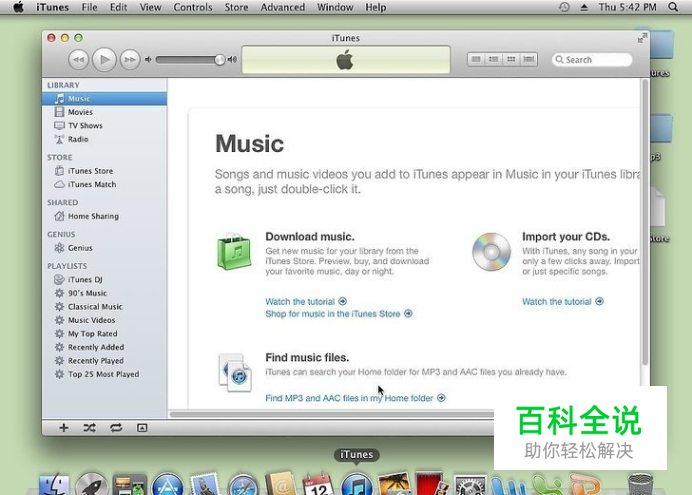Viewport: 692px width, 495px height.
Task: Select the iTunes DJ playlist
Action: point(105,280)
